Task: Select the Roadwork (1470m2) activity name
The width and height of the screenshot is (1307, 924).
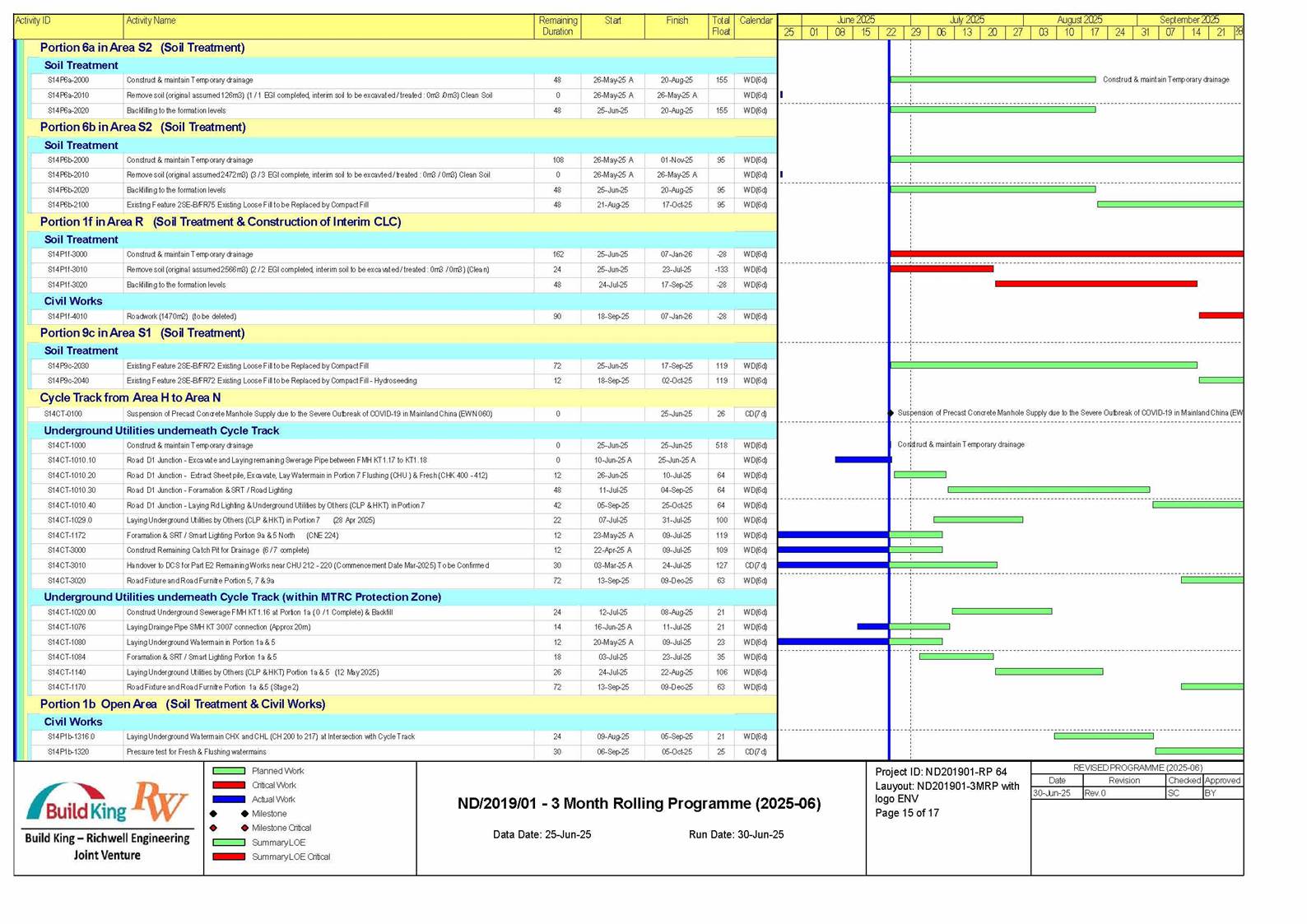Action: pyautogui.click(x=181, y=317)
